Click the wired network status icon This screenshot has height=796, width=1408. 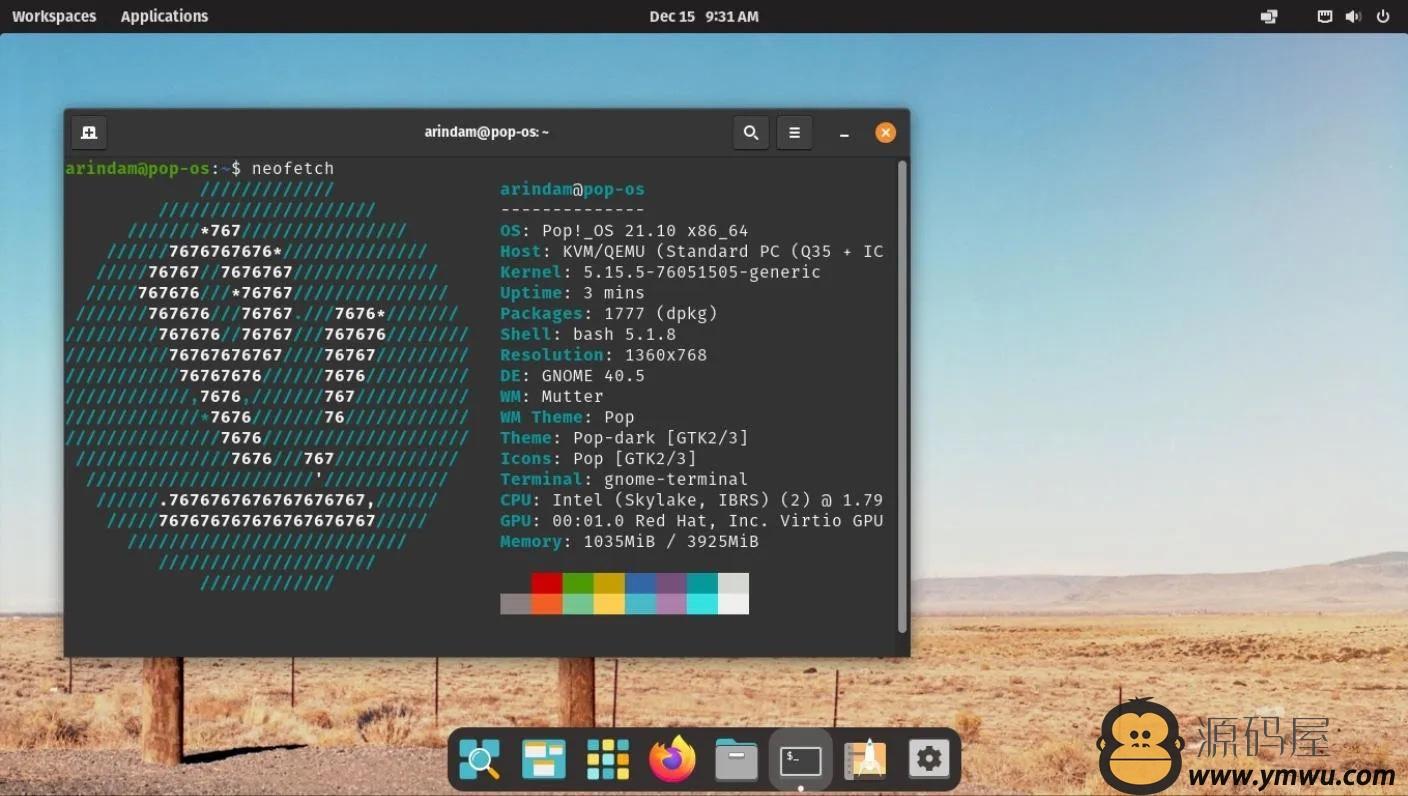point(1325,16)
